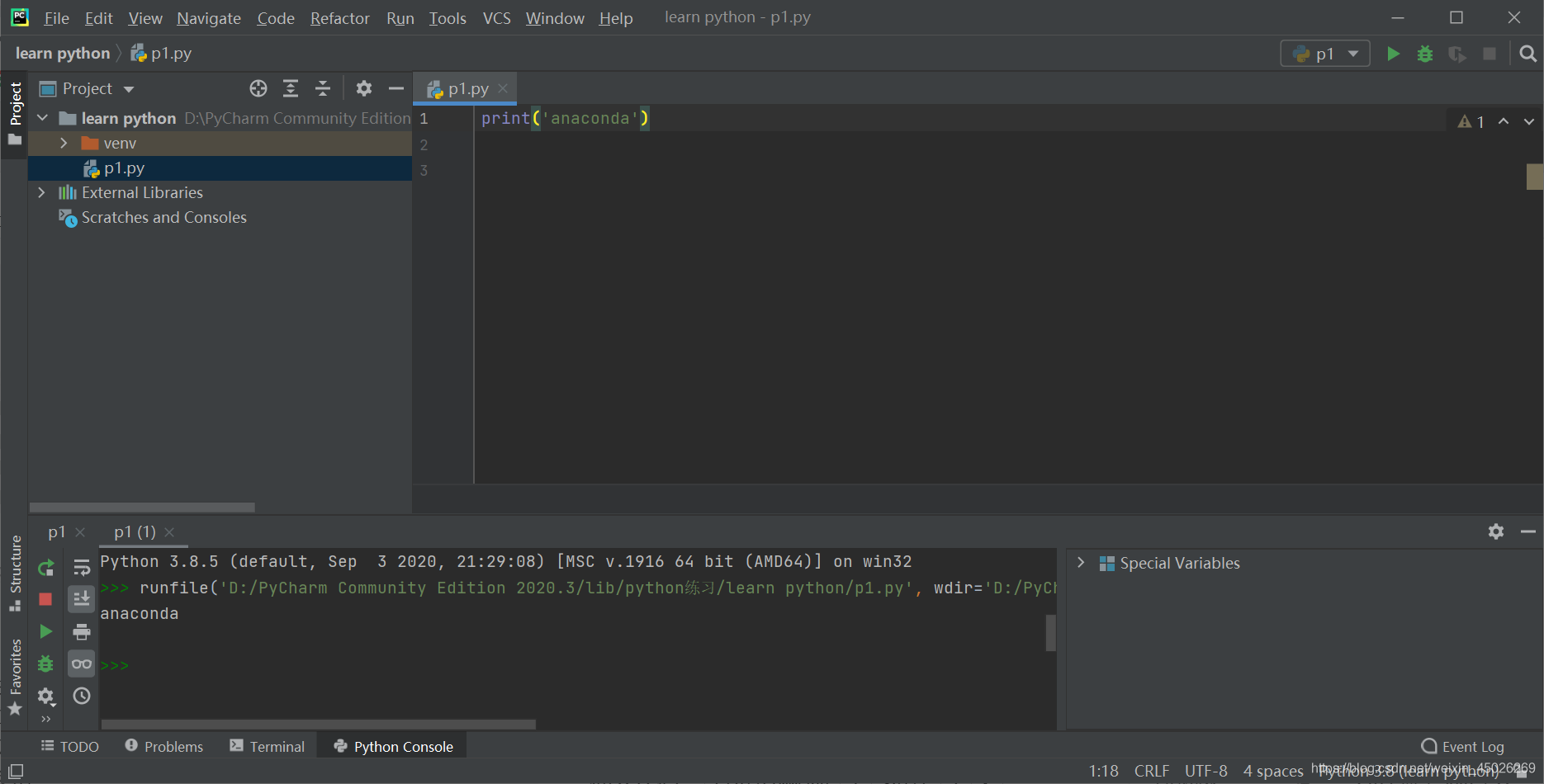Click learn python breadcrumb in navigation bar
The height and width of the screenshot is (784, 1544).
[63, 54]
